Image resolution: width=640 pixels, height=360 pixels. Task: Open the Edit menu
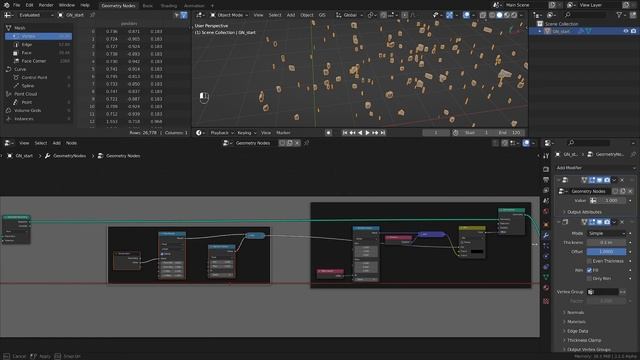[x=29, y=5]
